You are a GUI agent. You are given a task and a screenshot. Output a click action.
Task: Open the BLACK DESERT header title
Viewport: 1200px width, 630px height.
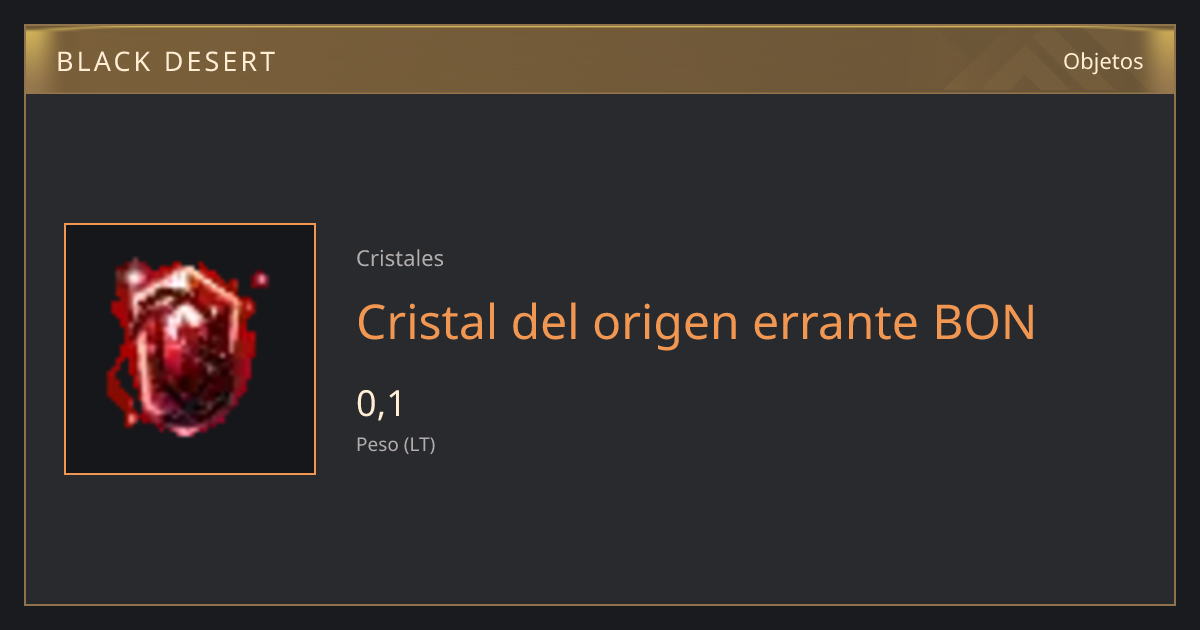pyautogui.click(x=166, y=62)
